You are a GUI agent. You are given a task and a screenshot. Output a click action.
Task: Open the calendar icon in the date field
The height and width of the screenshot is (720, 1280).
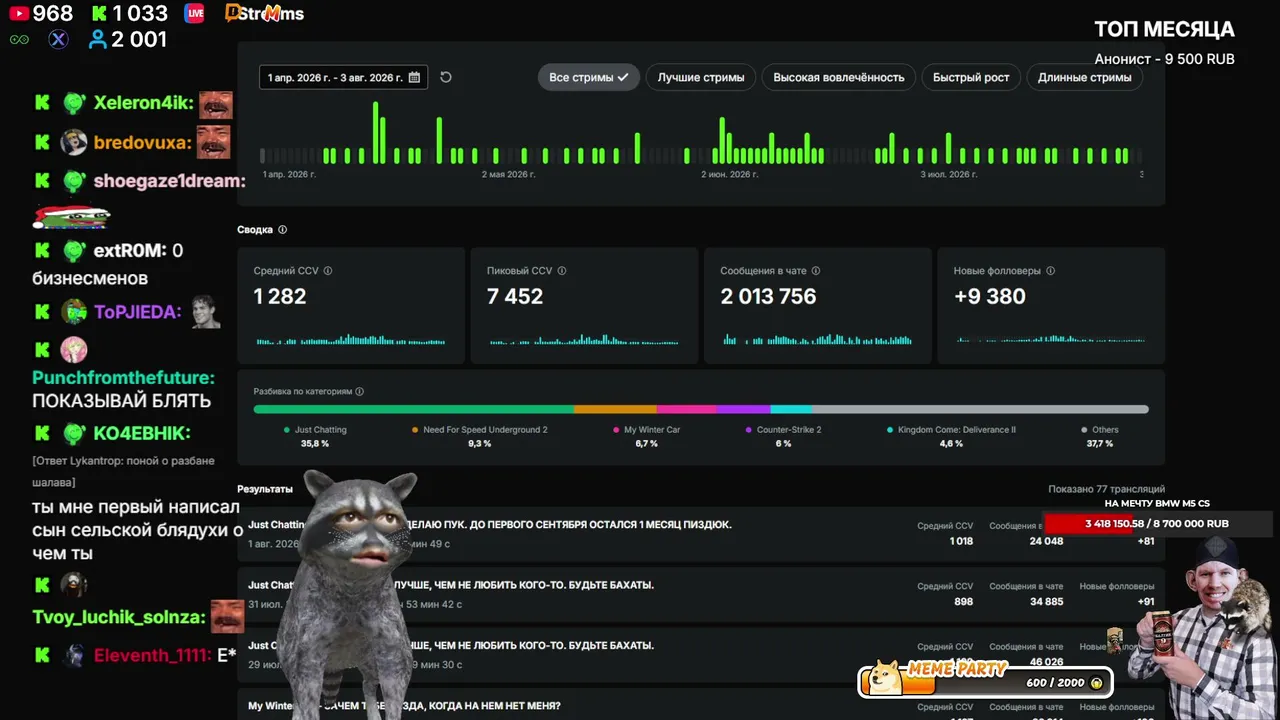click(414, 77)
